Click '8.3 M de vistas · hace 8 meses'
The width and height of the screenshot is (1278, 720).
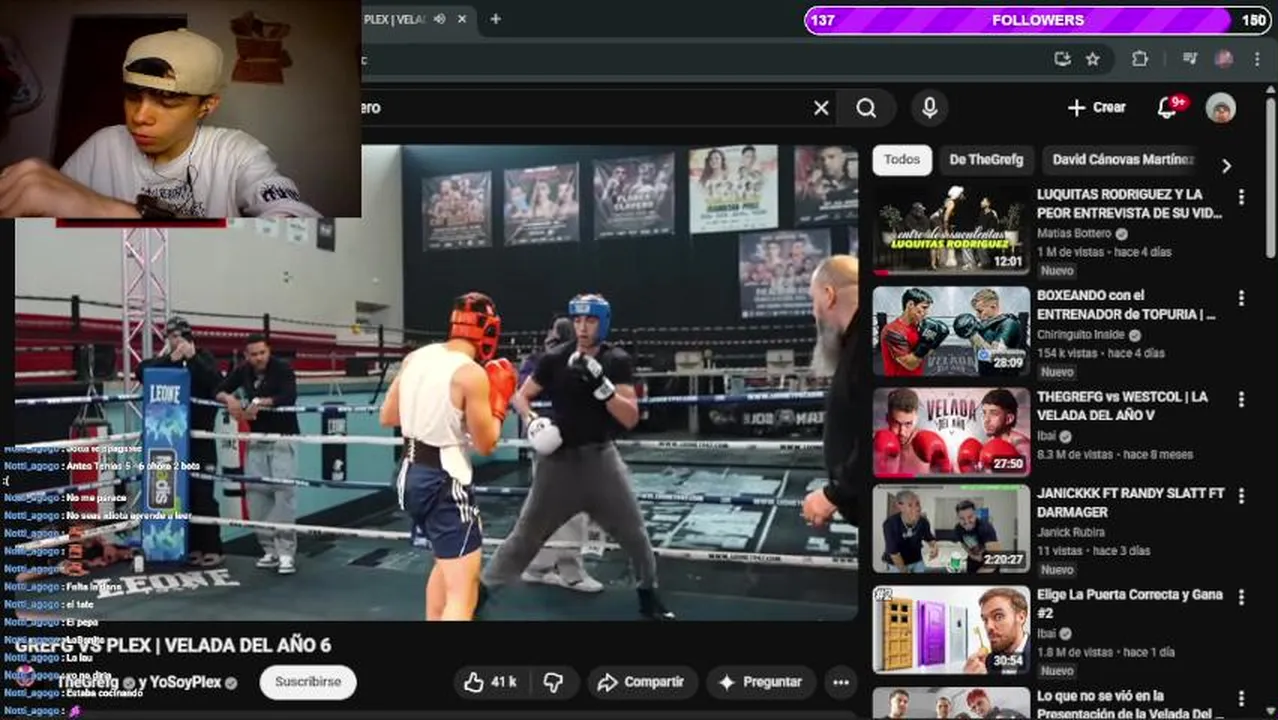[1115, 454]
